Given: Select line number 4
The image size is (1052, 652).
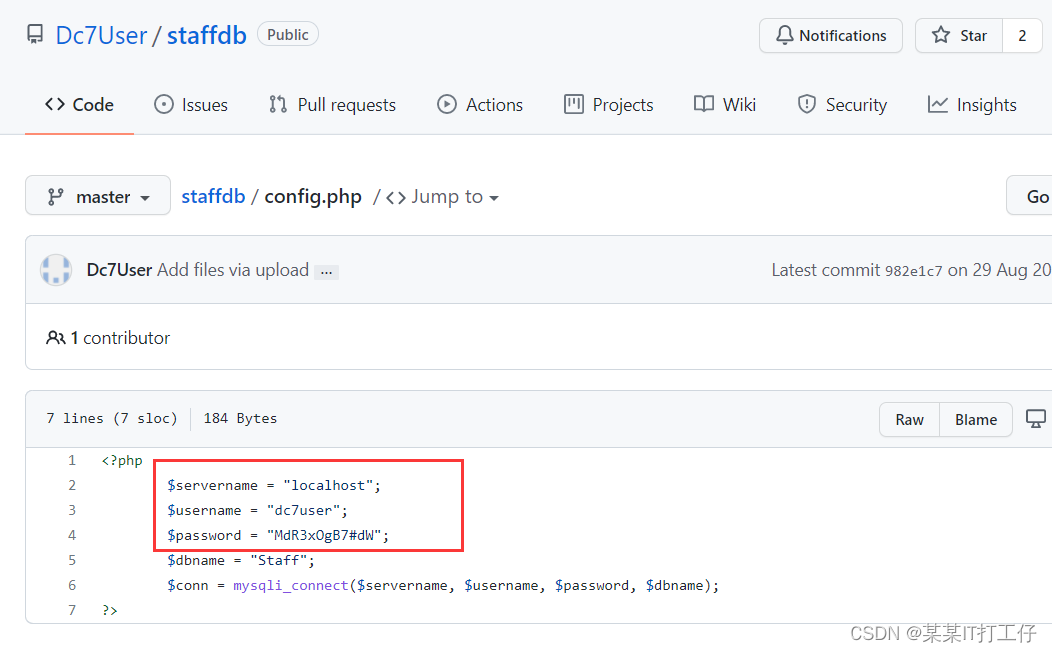Looking at the screenshot, I should [72, 535].
